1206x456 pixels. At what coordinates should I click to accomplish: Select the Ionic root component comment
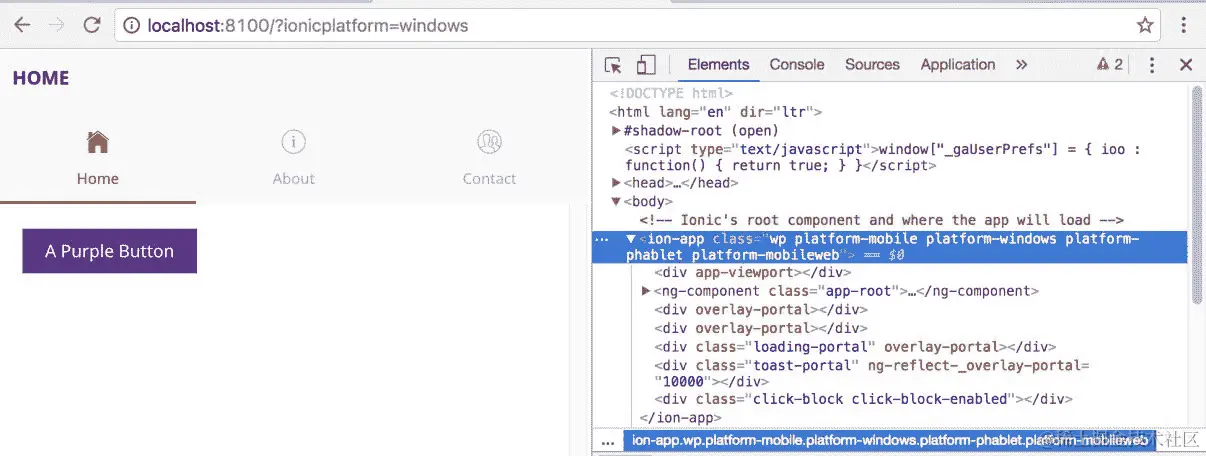click(x=883, y=220)
